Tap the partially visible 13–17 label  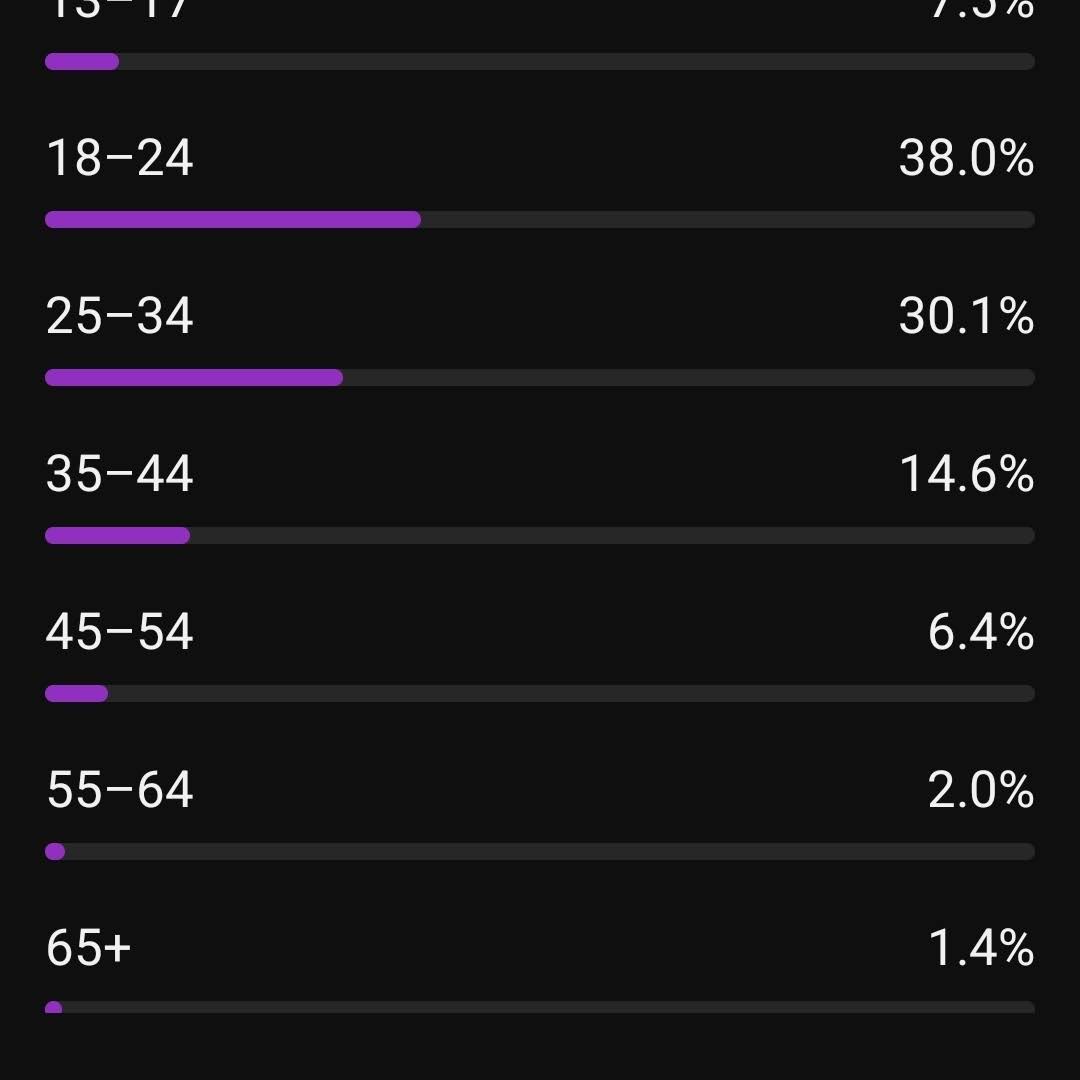pos(118,10)
